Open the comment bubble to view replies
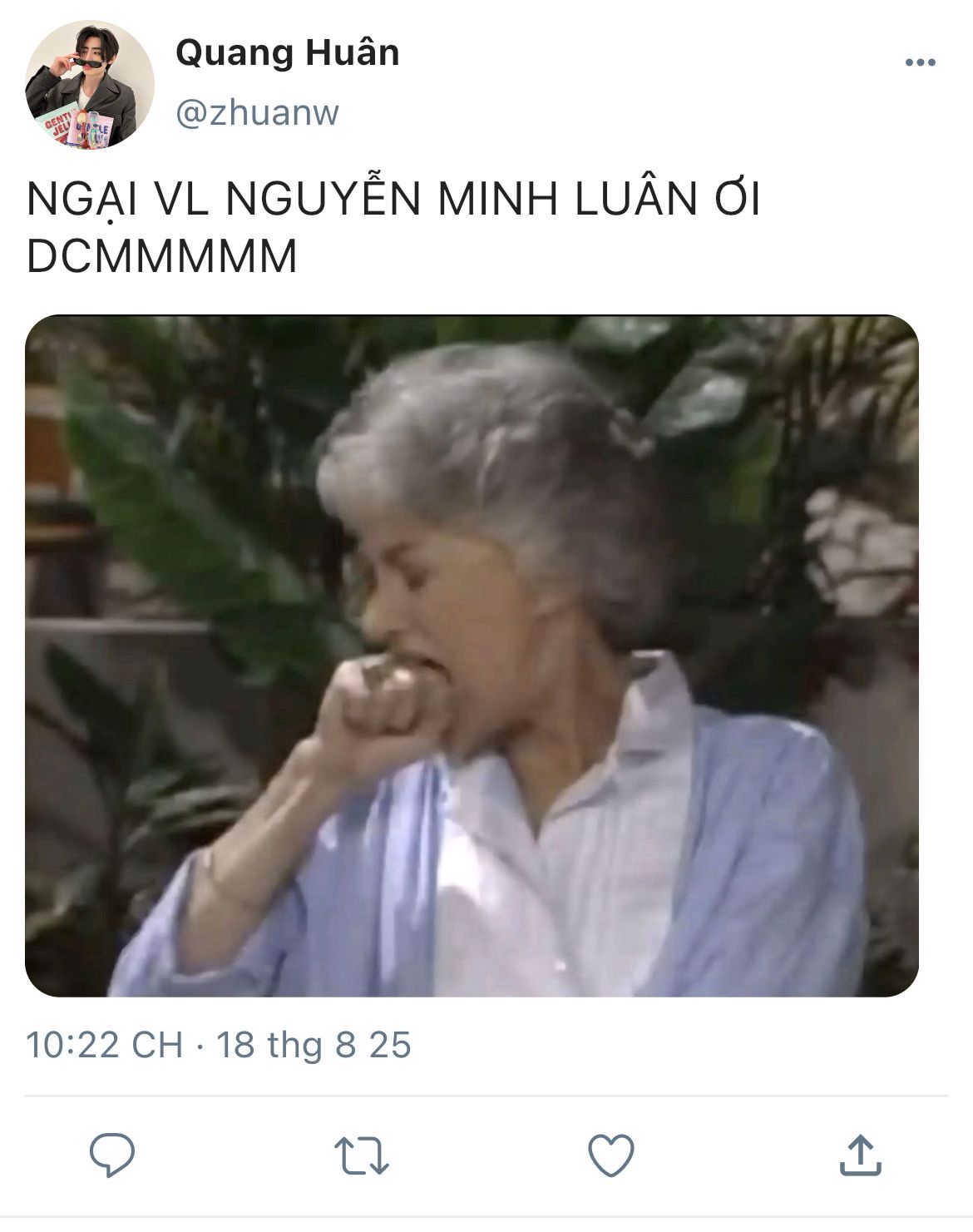Image resolution: width=973 pixels, height=1232 pixels. point(112,1155)
